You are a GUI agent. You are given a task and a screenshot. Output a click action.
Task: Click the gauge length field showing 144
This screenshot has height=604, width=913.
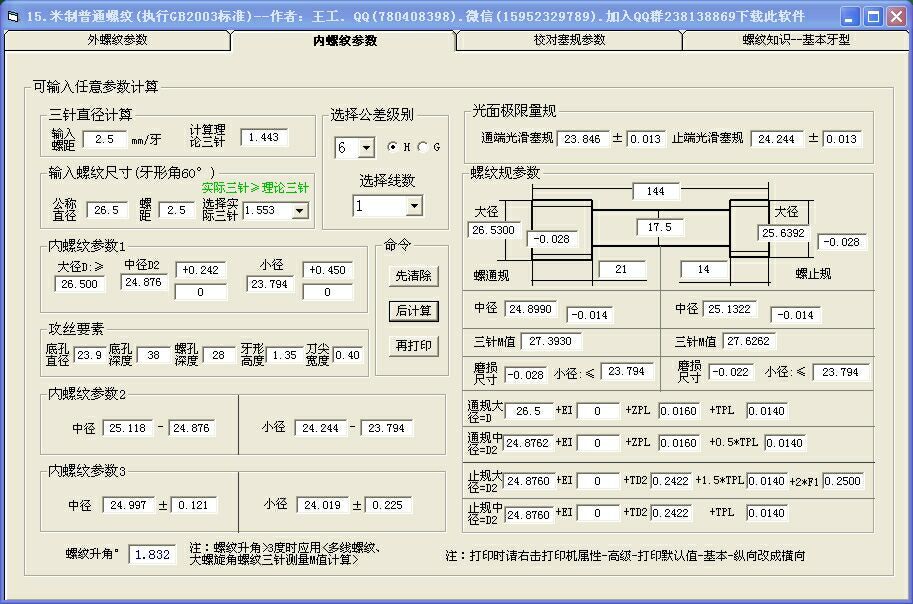point(656,191)
